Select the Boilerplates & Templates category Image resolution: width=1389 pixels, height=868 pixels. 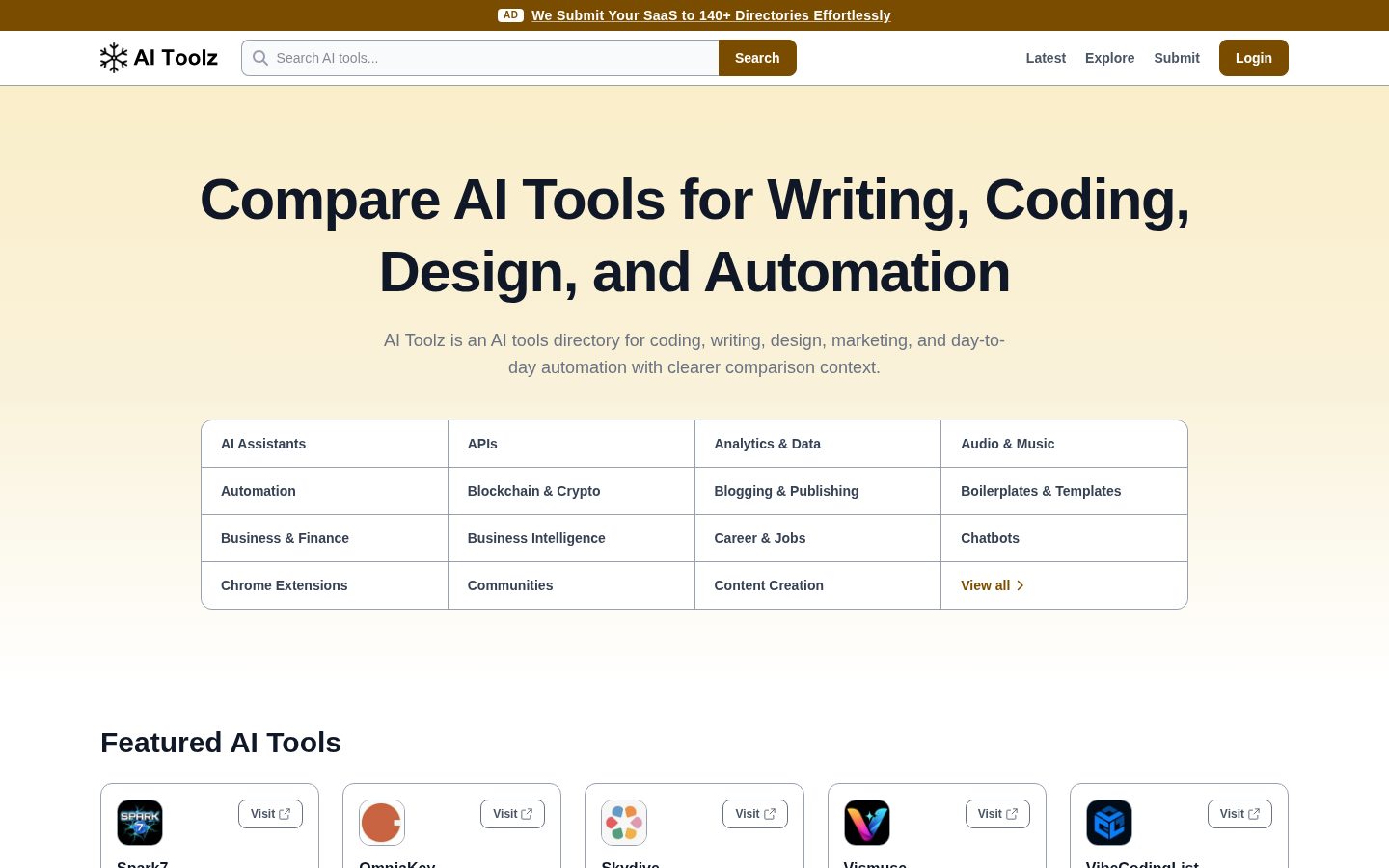(1064, 491)
